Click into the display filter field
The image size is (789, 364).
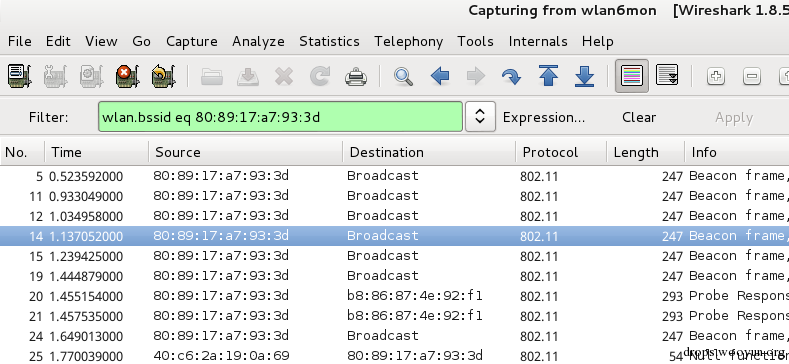click(280, 117)
